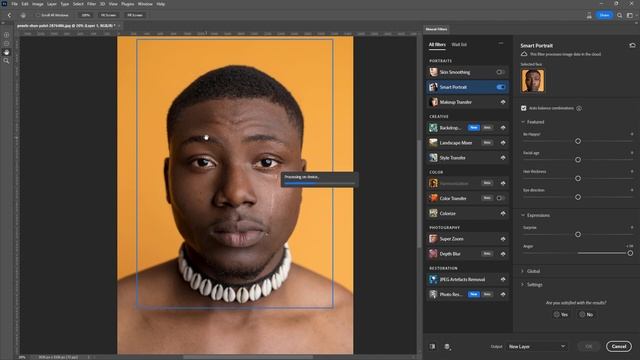640x360 pixels.
Task: Open the Filter menu
Action: (91, 4)
